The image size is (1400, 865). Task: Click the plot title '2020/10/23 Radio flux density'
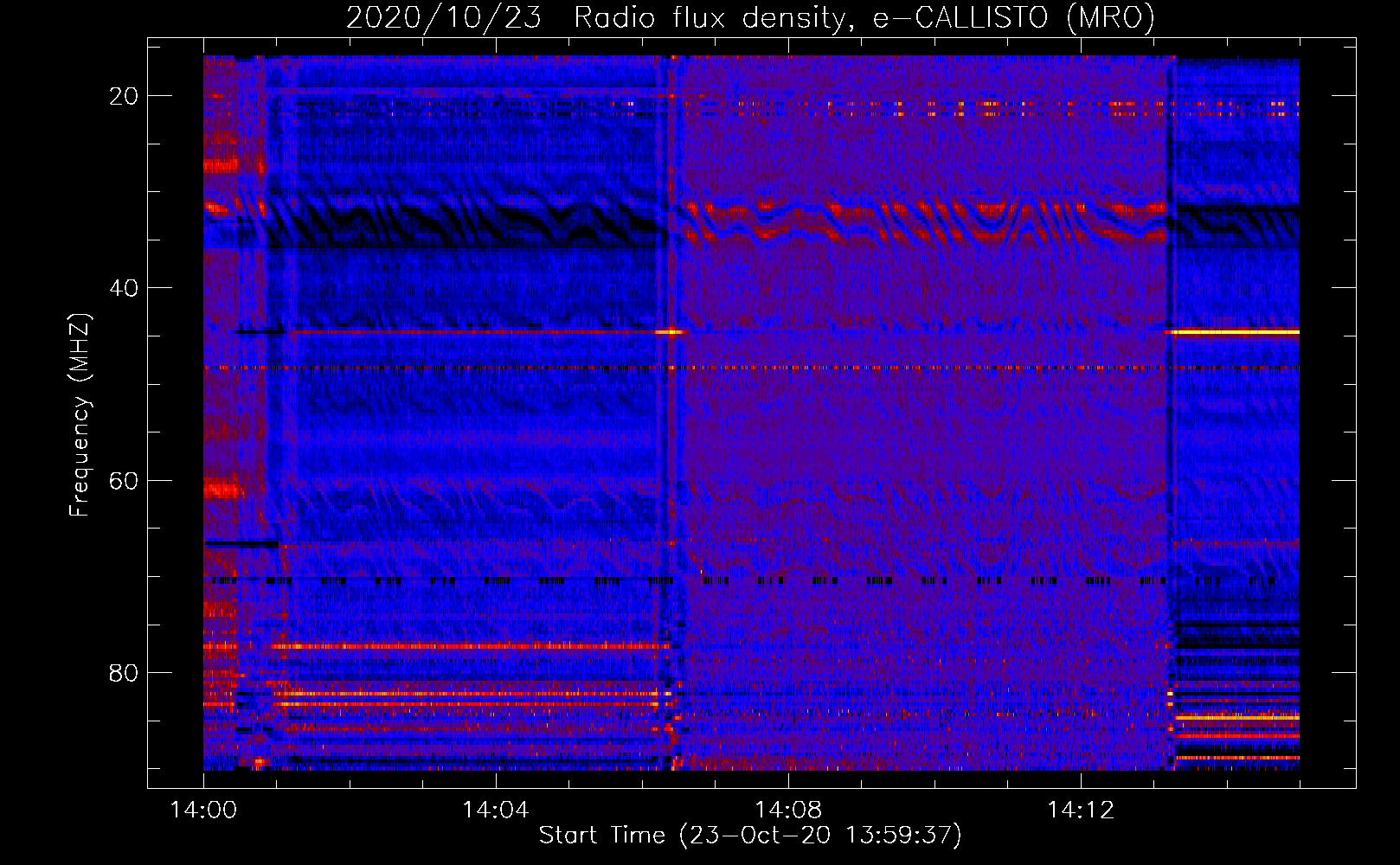pos(750,17)
